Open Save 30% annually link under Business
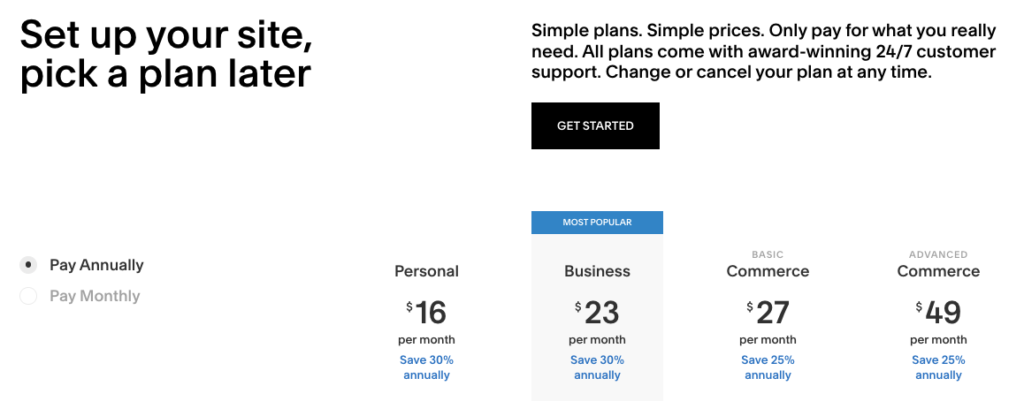This screenshot has width=1024, height=401. (597, 367)
